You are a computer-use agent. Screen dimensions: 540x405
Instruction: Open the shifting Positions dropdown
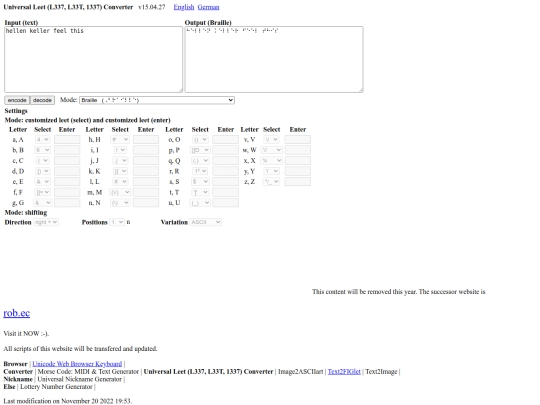(117, 222)
